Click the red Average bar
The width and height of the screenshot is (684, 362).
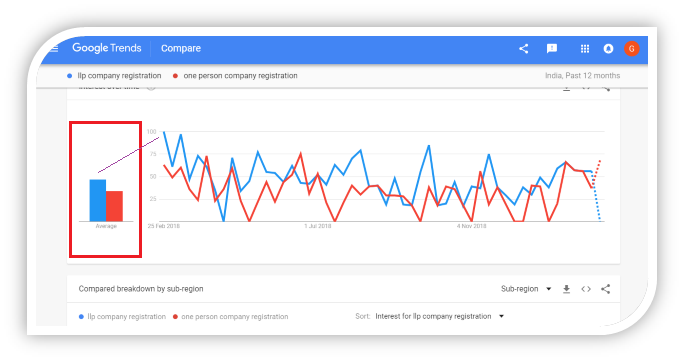[x=114, y=206]
